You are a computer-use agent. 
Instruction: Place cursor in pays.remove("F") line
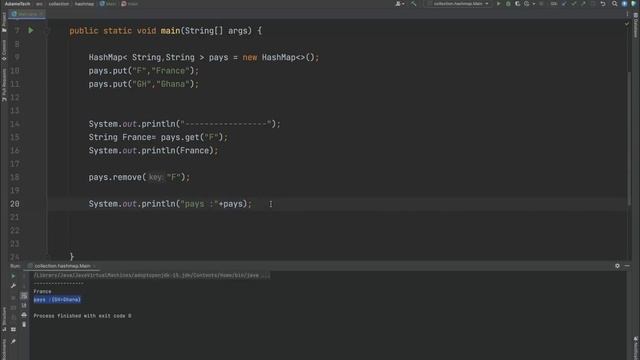(139, 177)
